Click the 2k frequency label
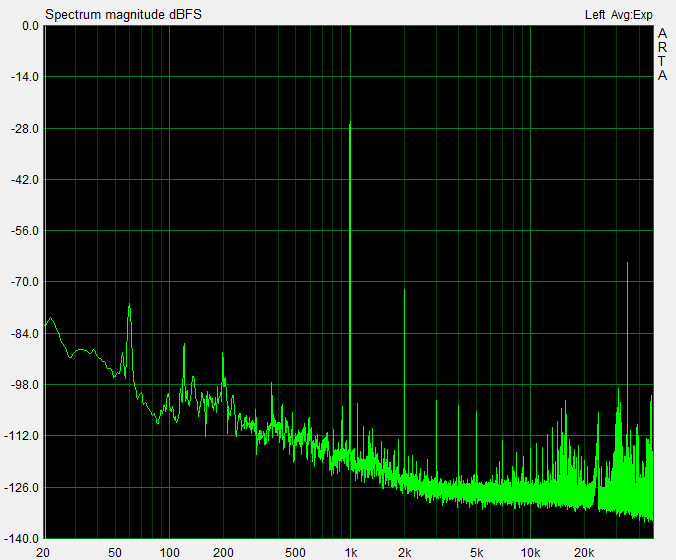The height and width of the screenshot is (560, 676). click(405, 553)
